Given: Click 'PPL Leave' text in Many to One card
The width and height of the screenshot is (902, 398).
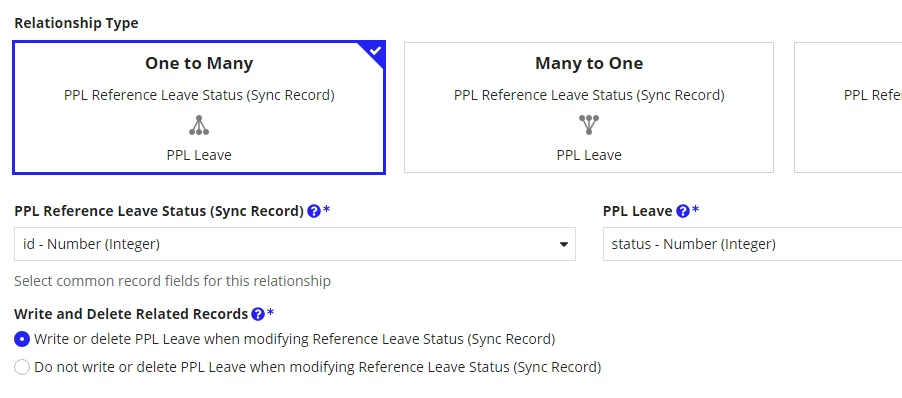Looking at the screenshot, I should pyautogui.click(x=588, y=155).
